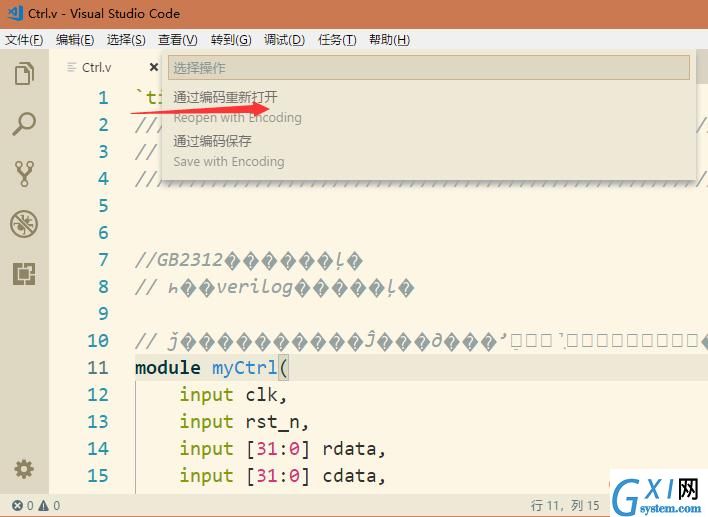Open the Search view in activity bar
Screen dimensions: 708x517
pos(24,124)
